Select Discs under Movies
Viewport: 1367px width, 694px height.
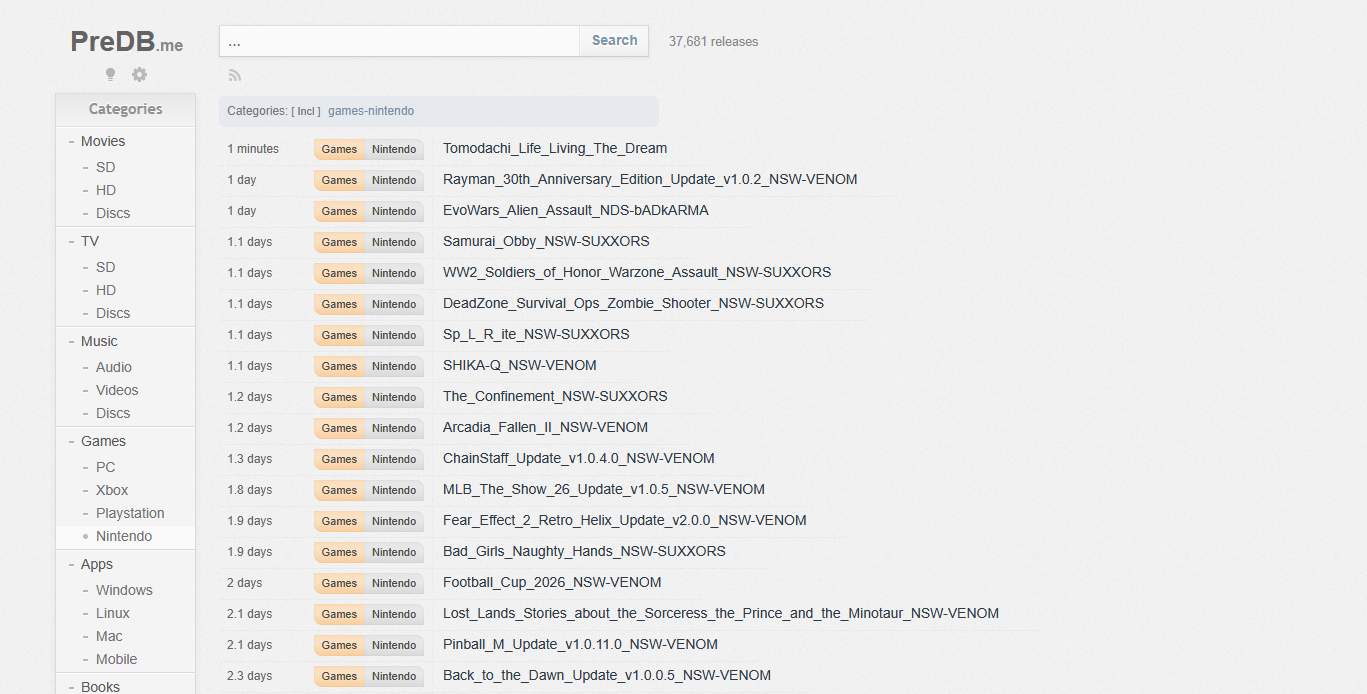[x=113, y=213]
